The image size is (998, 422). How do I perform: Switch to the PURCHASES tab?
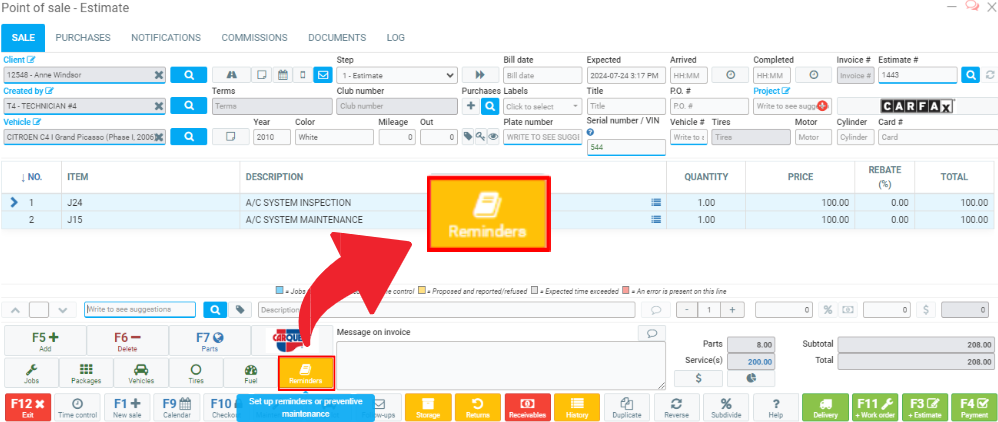[x=83, y=38]
